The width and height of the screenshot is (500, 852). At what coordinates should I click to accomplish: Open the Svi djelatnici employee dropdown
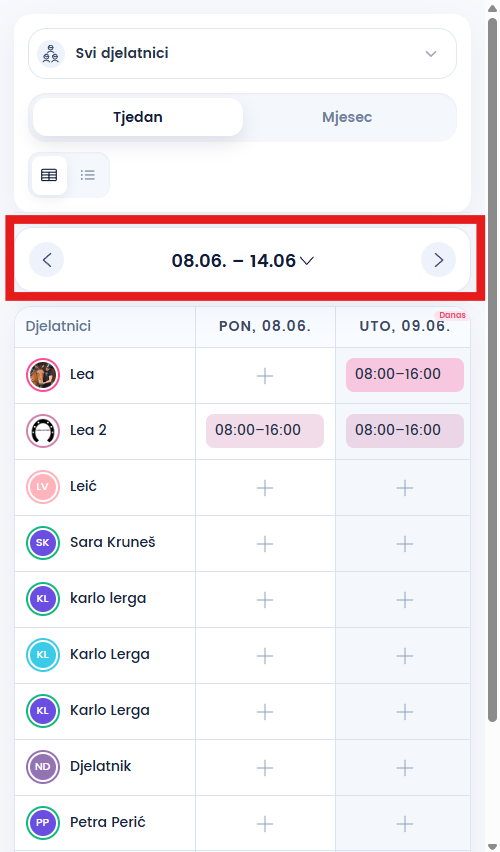[242, 53]
